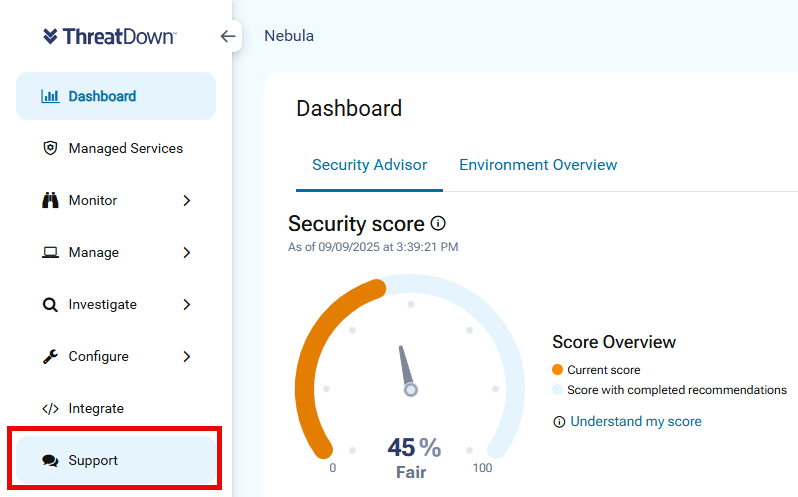Click the Dashboard page heading

pyautogui.click(x=349, y=108)
